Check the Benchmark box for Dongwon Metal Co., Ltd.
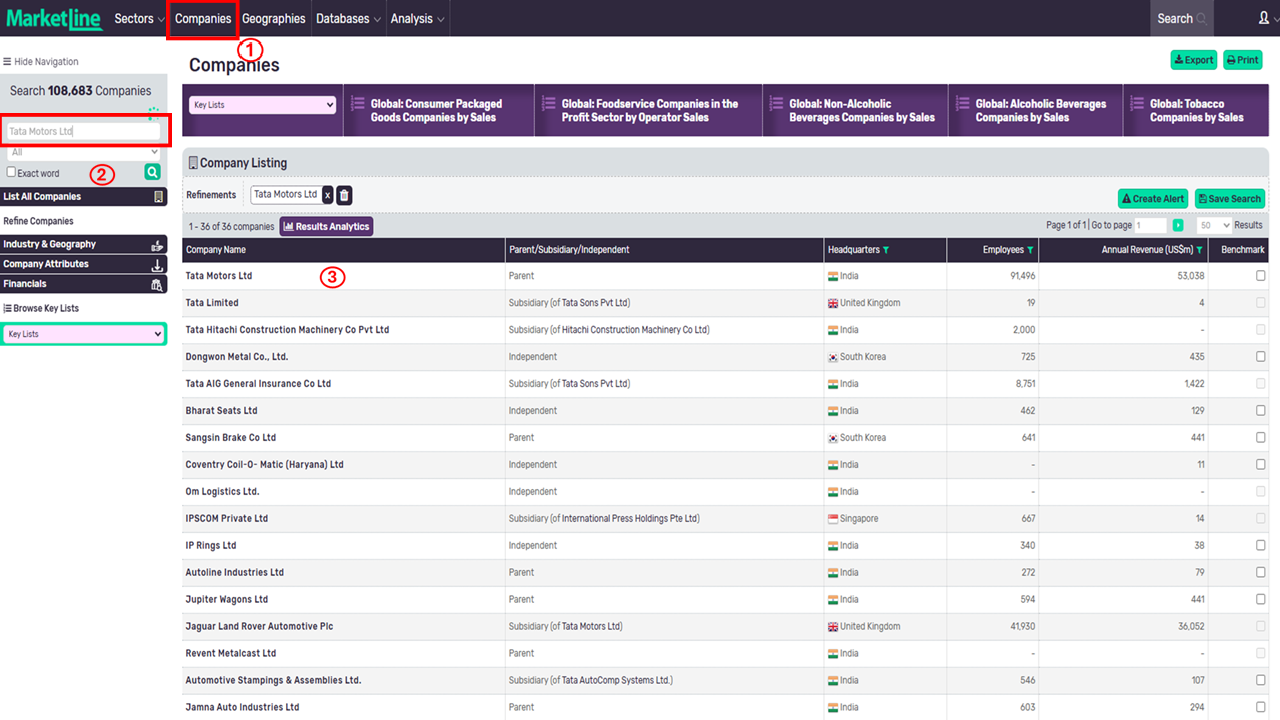 1261,357
